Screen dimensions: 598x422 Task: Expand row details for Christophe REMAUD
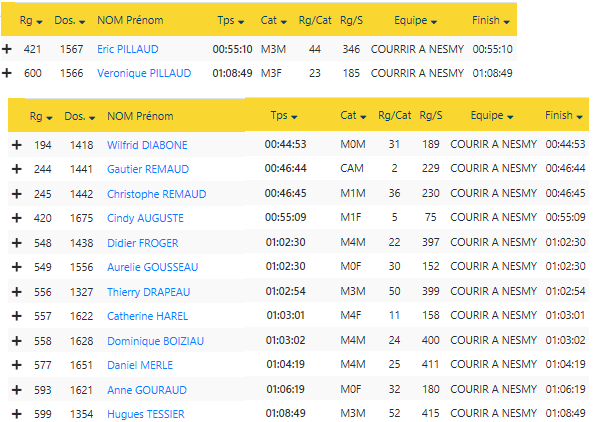tap(17, 194)
